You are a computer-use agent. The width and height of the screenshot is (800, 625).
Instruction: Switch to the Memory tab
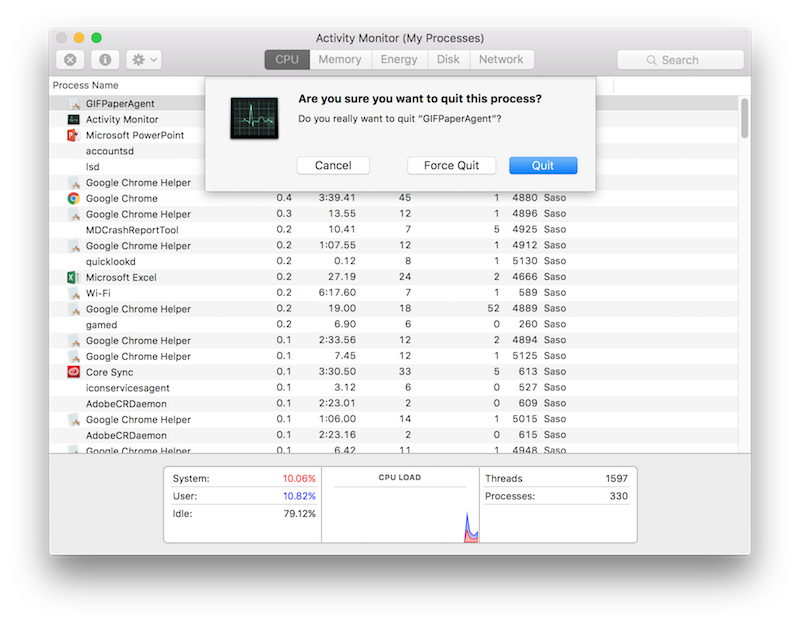[x=340, y=60]
